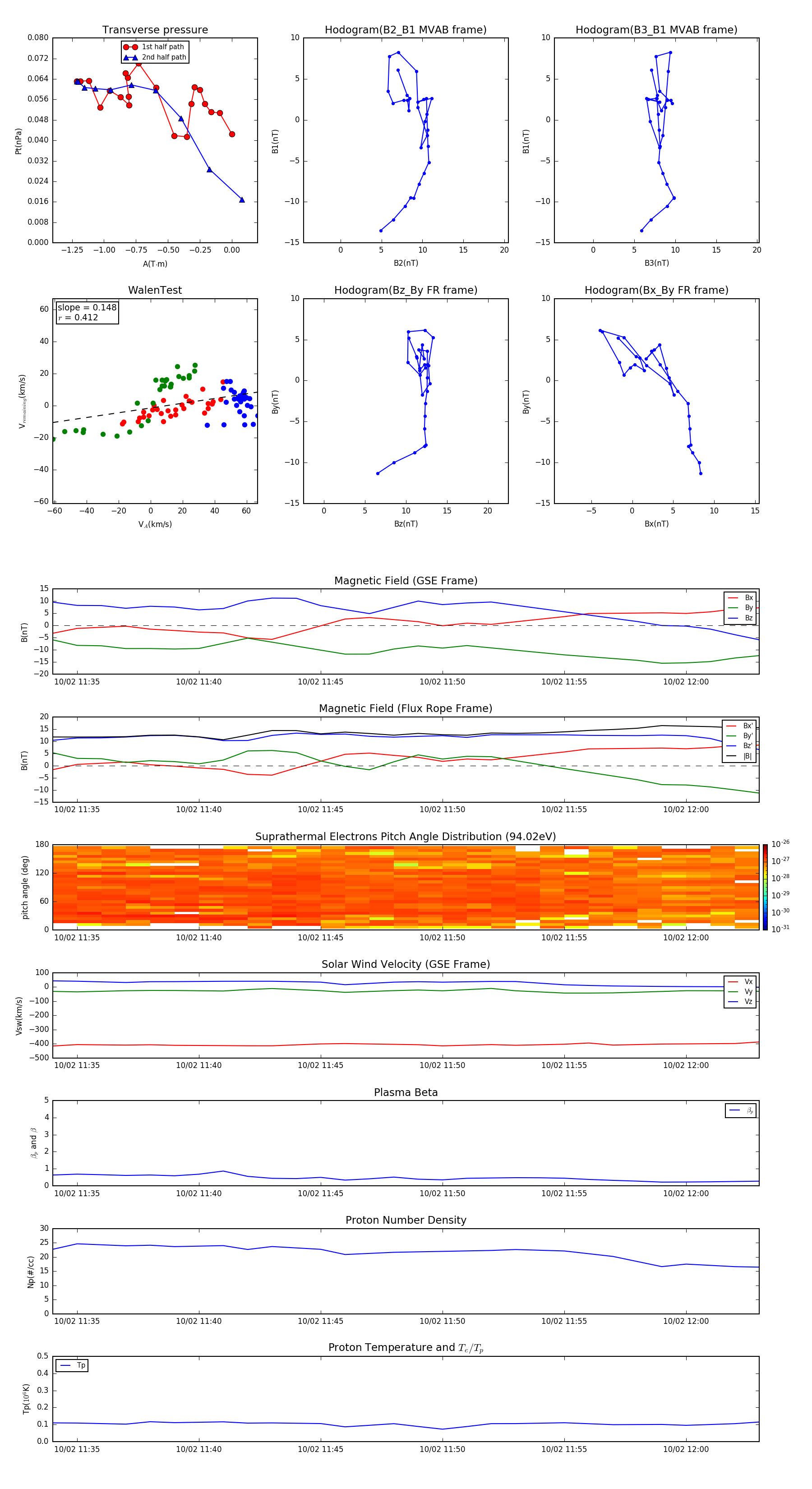Viewport: 812px width, 1489px height.
Task: Click the "slope = 0.148" annotation
Action: pyautogui.click(x=87, y=308)
